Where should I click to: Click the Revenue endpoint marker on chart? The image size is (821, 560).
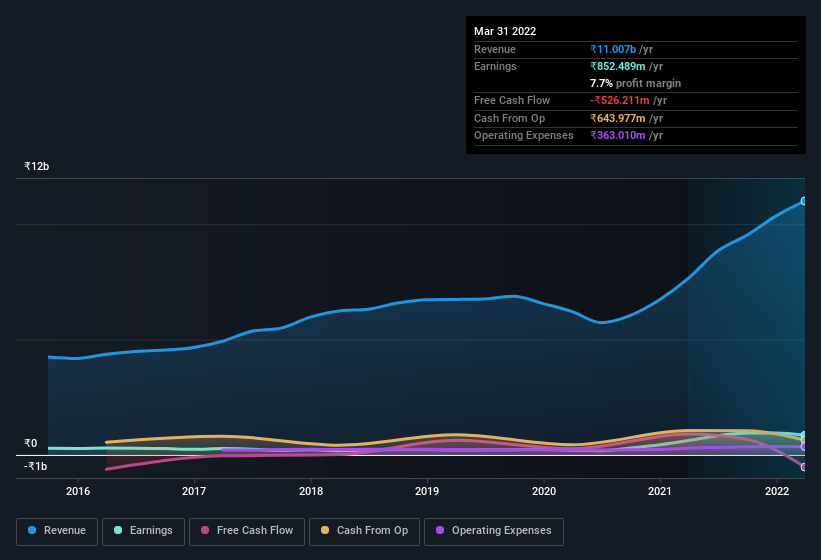point(804,201)
